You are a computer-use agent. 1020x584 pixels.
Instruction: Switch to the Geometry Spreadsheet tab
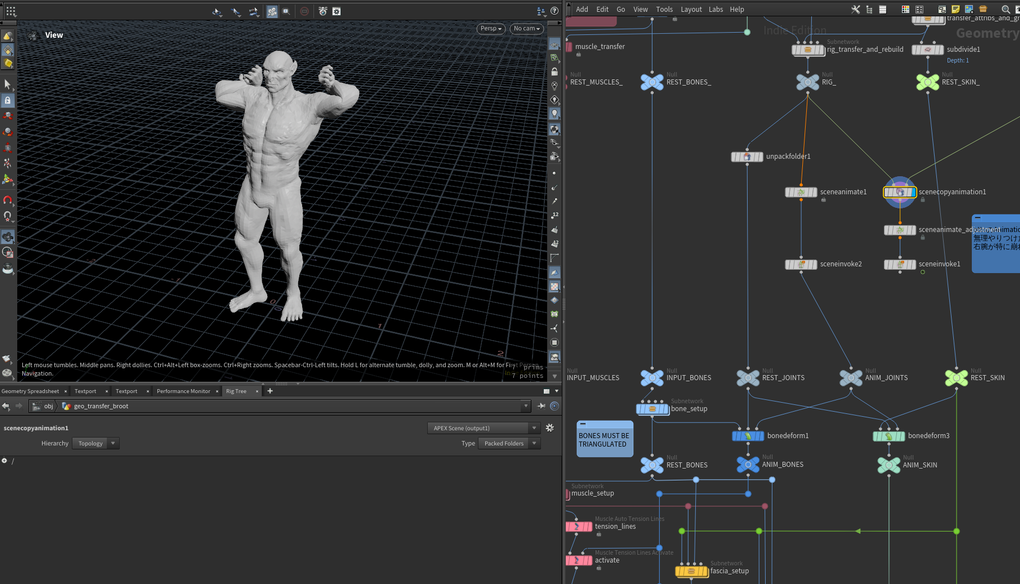[x=32, y=391]
